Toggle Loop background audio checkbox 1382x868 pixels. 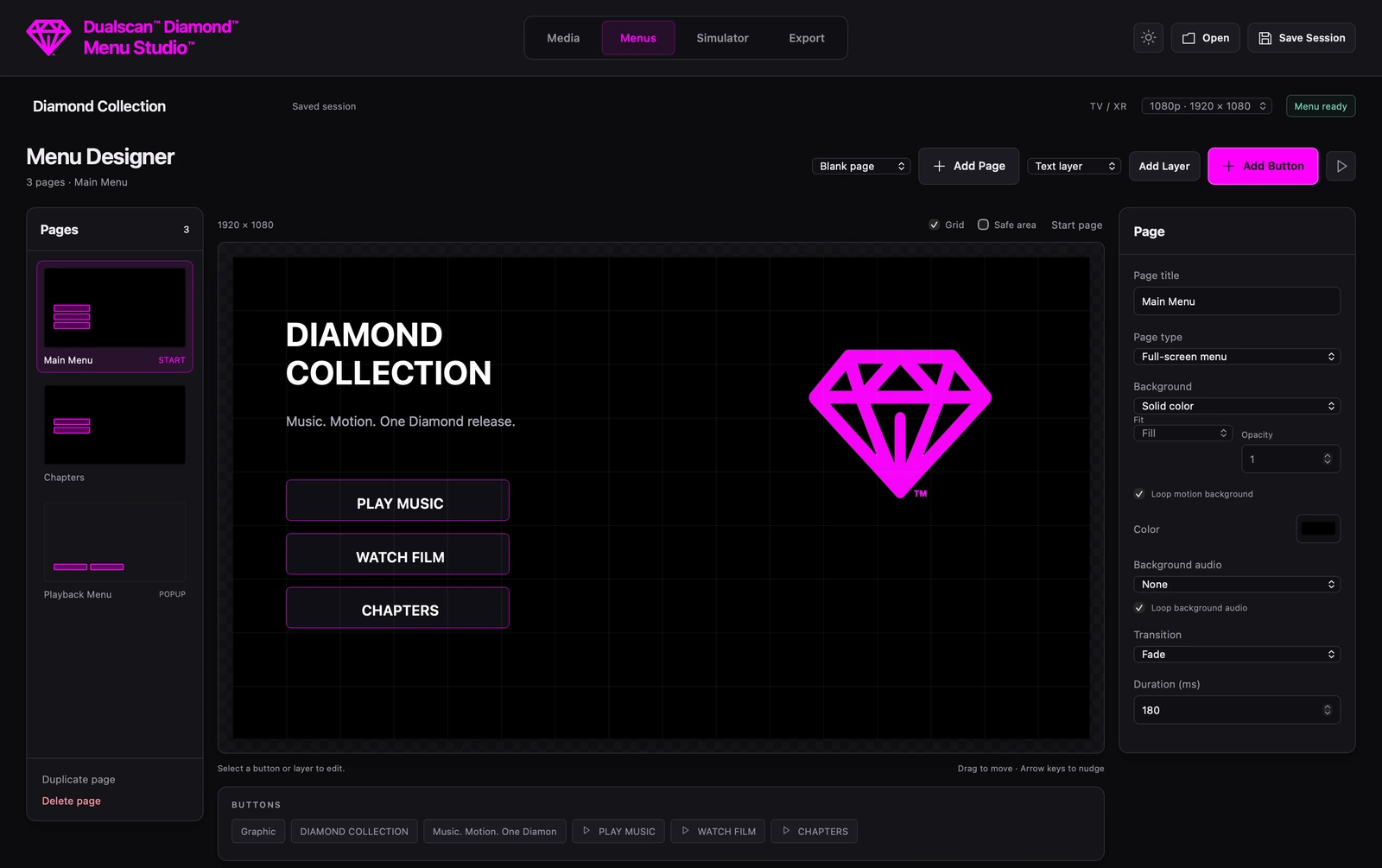click(1139, 608)
